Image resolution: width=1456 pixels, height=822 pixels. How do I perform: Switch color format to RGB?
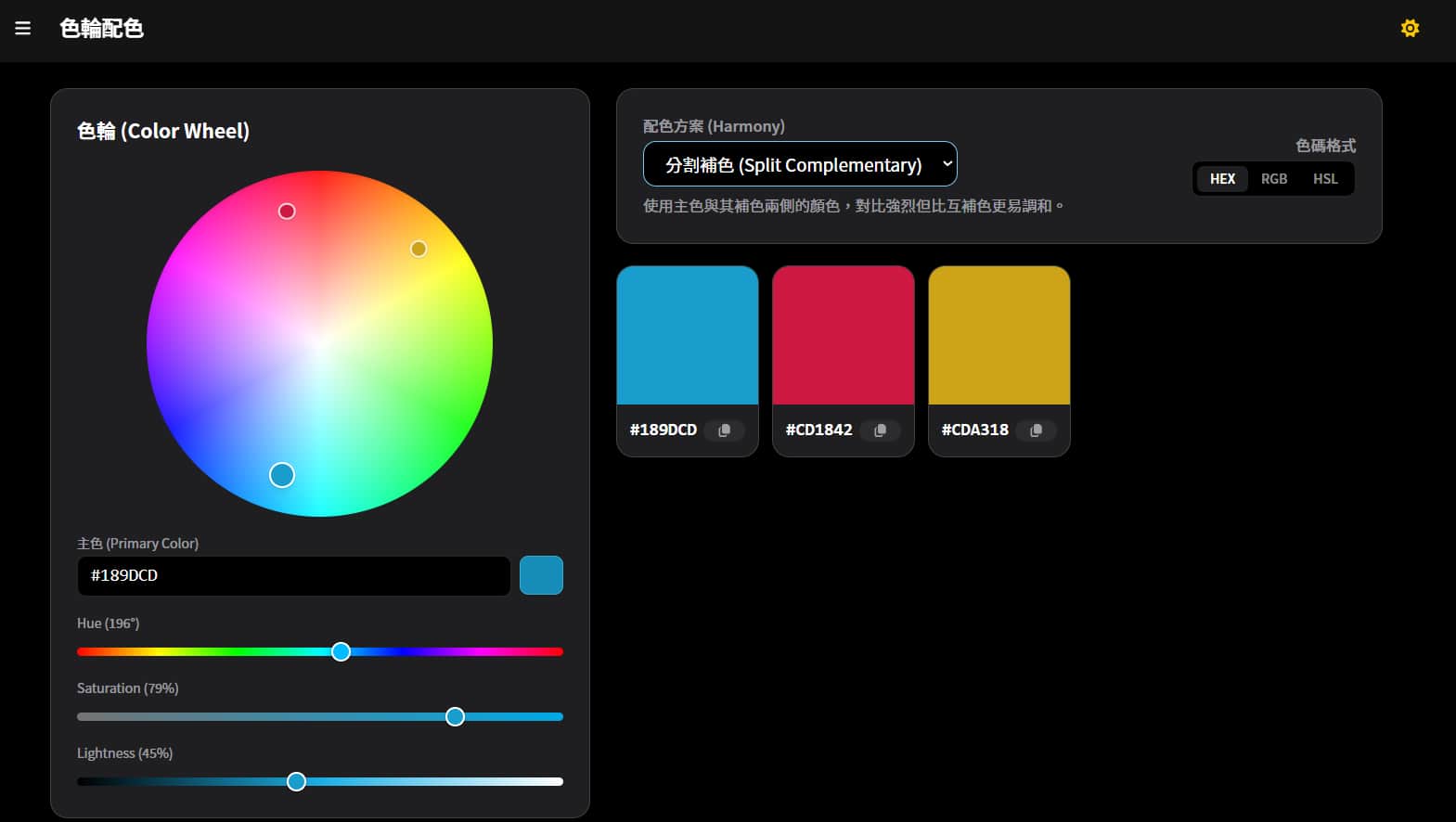pos(1274,179)
